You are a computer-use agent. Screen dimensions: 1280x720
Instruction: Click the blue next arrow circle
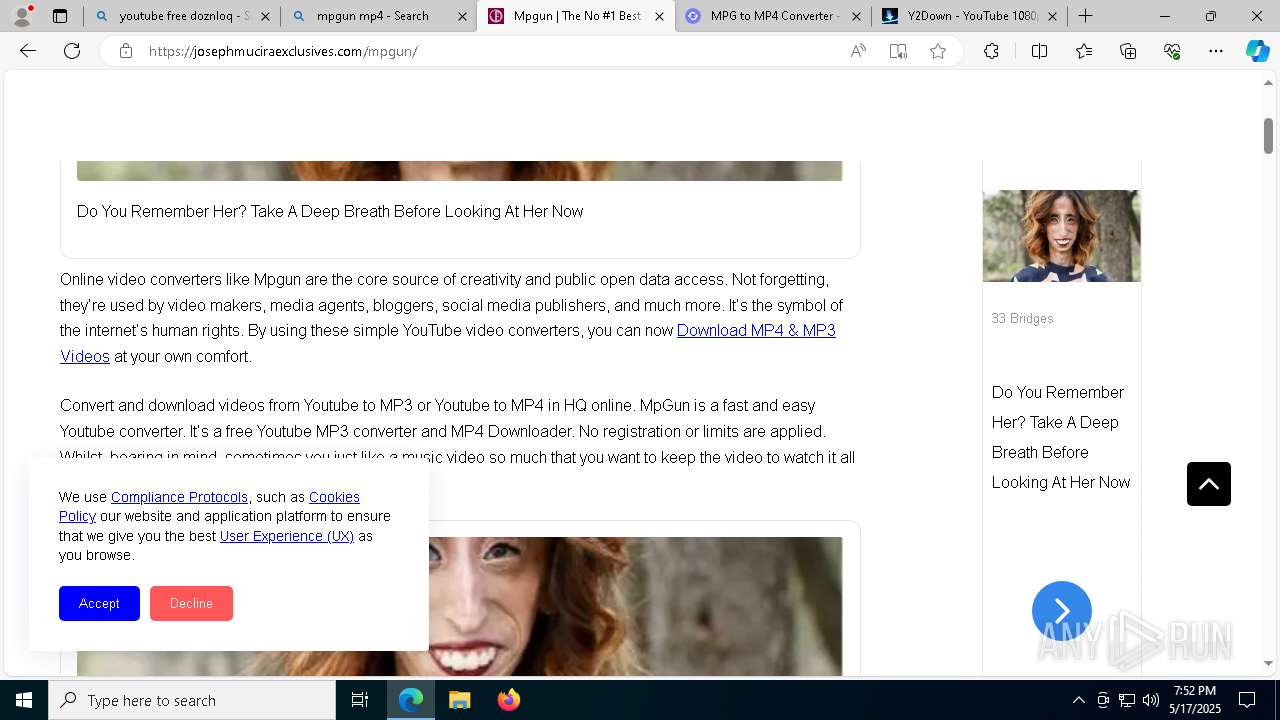(x=1062, y=611)
